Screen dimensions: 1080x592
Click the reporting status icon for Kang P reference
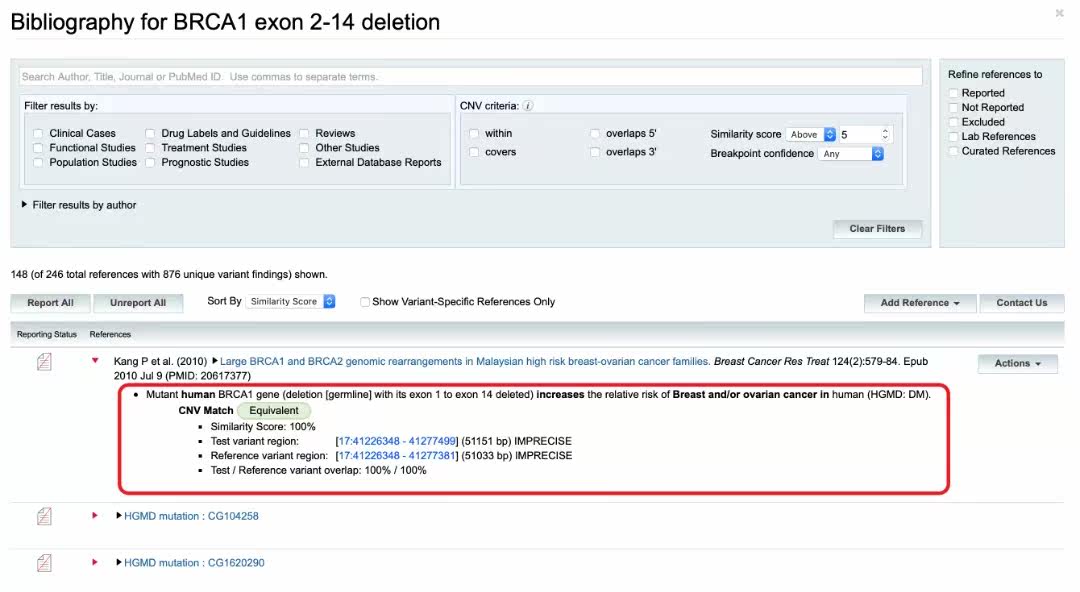point(44,362)
